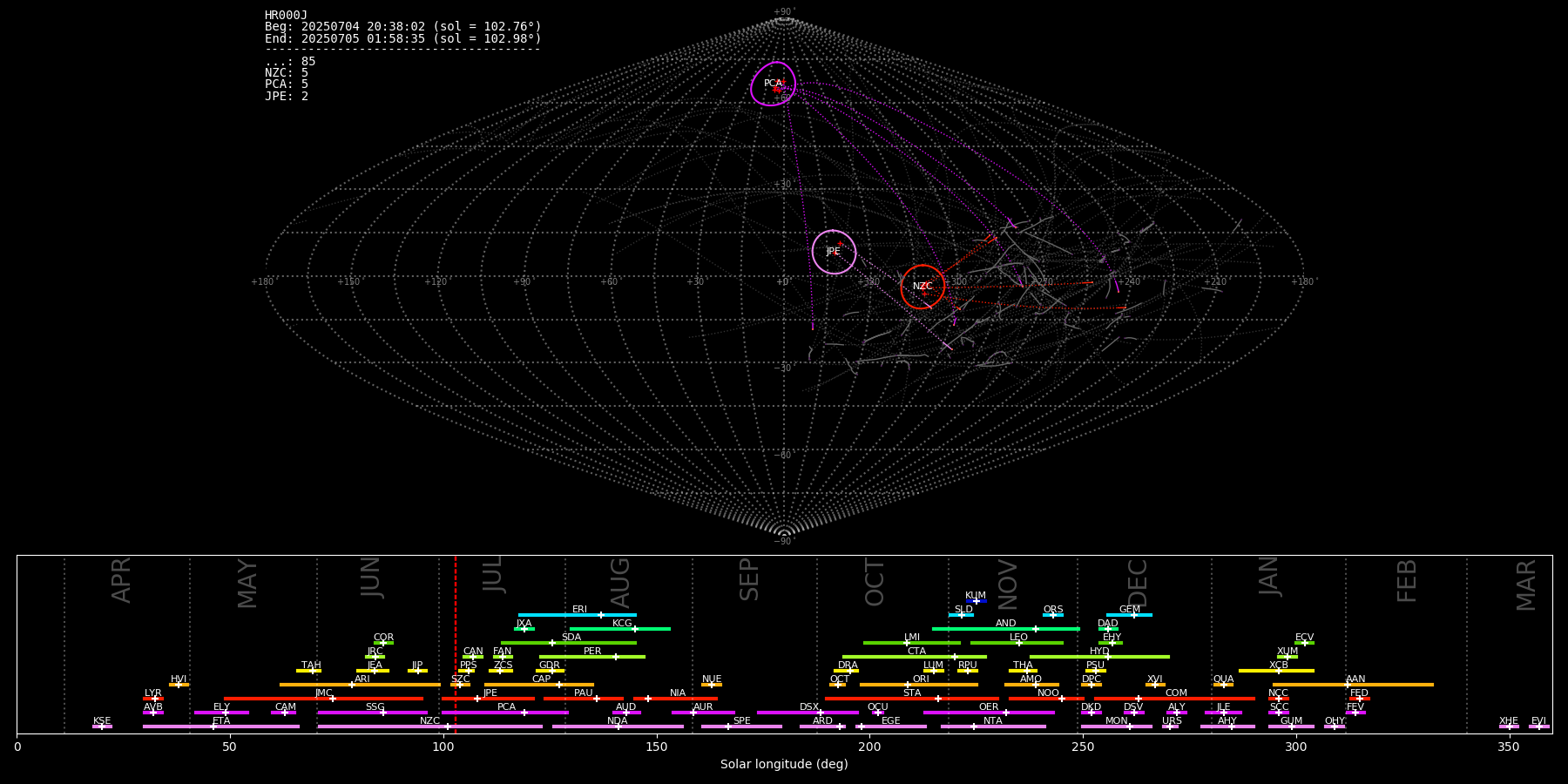Click the NDA shower bar in timeline

coord(618,727)
